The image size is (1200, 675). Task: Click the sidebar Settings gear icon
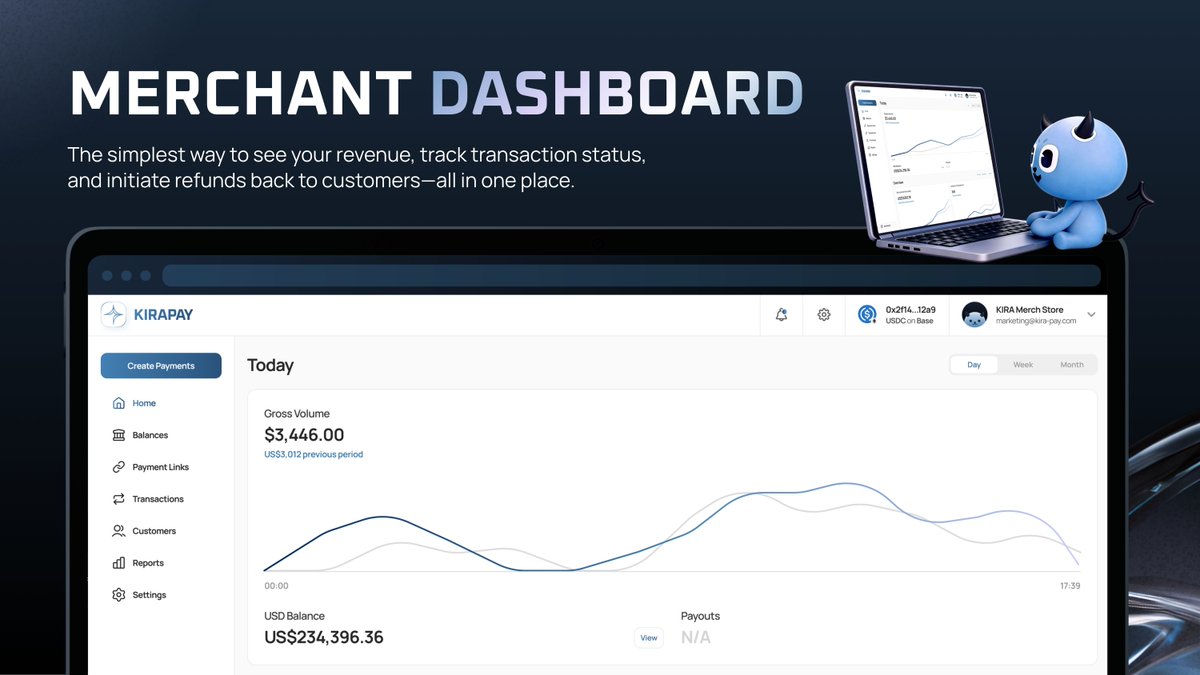(x=119, y=595)
